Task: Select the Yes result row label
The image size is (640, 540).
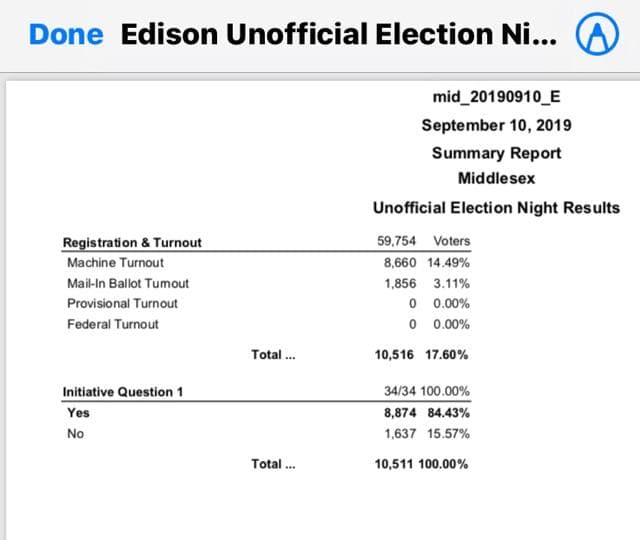Action: [x=78, y=412]
